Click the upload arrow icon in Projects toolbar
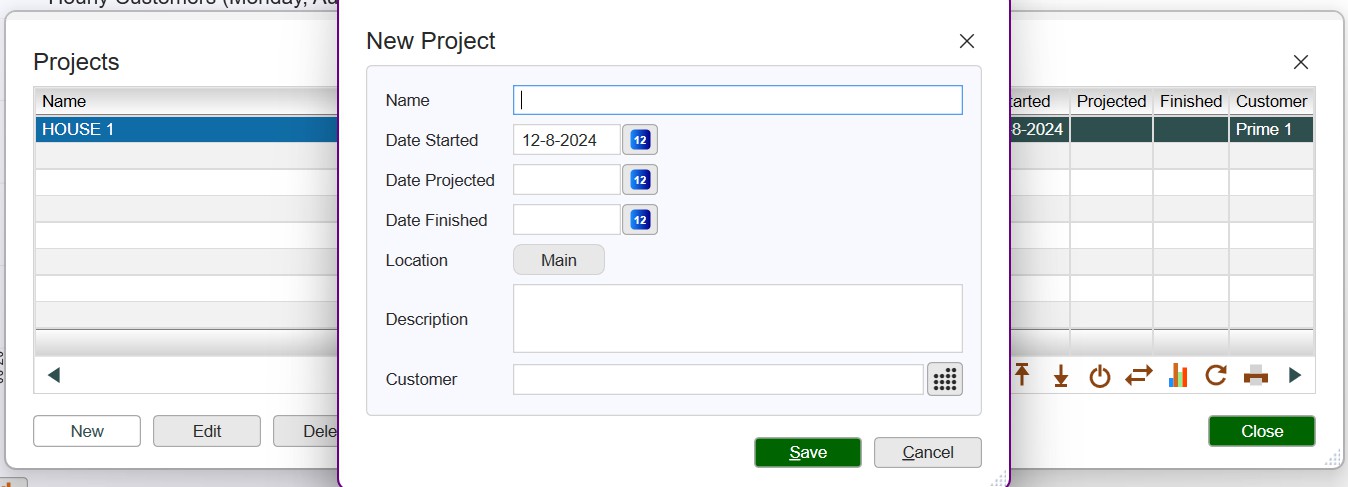The height and width of the screenshot is (487, 1348). (1022, 375)
